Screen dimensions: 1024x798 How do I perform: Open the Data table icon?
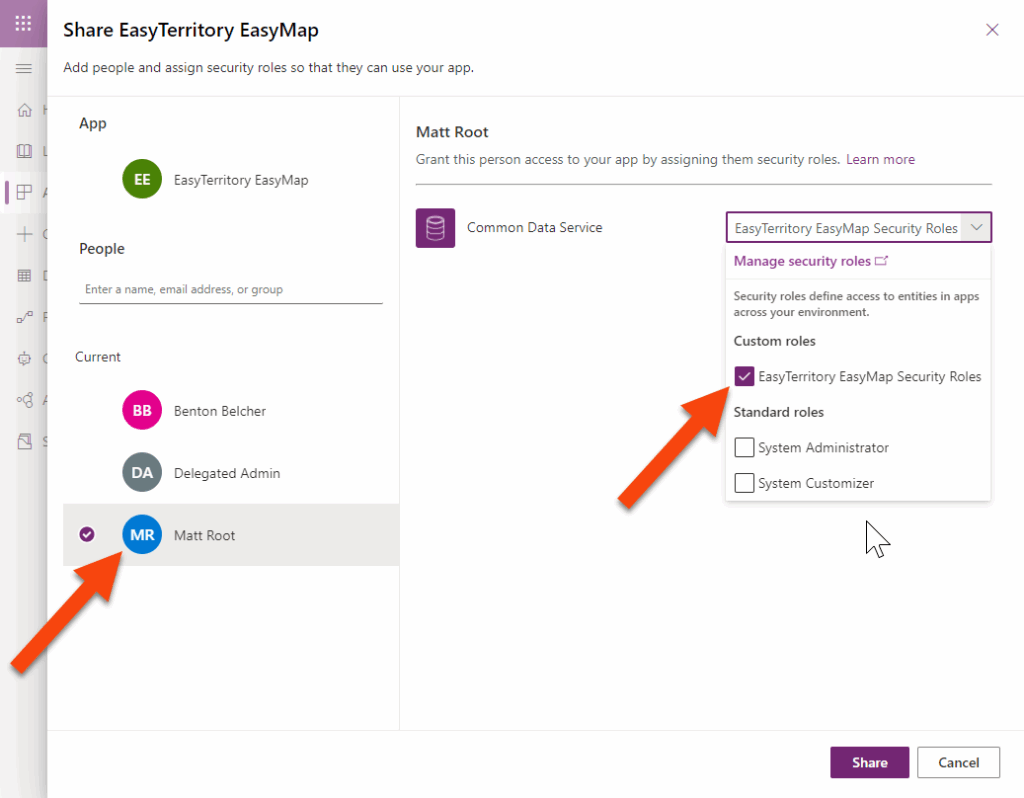pos(25,276)
